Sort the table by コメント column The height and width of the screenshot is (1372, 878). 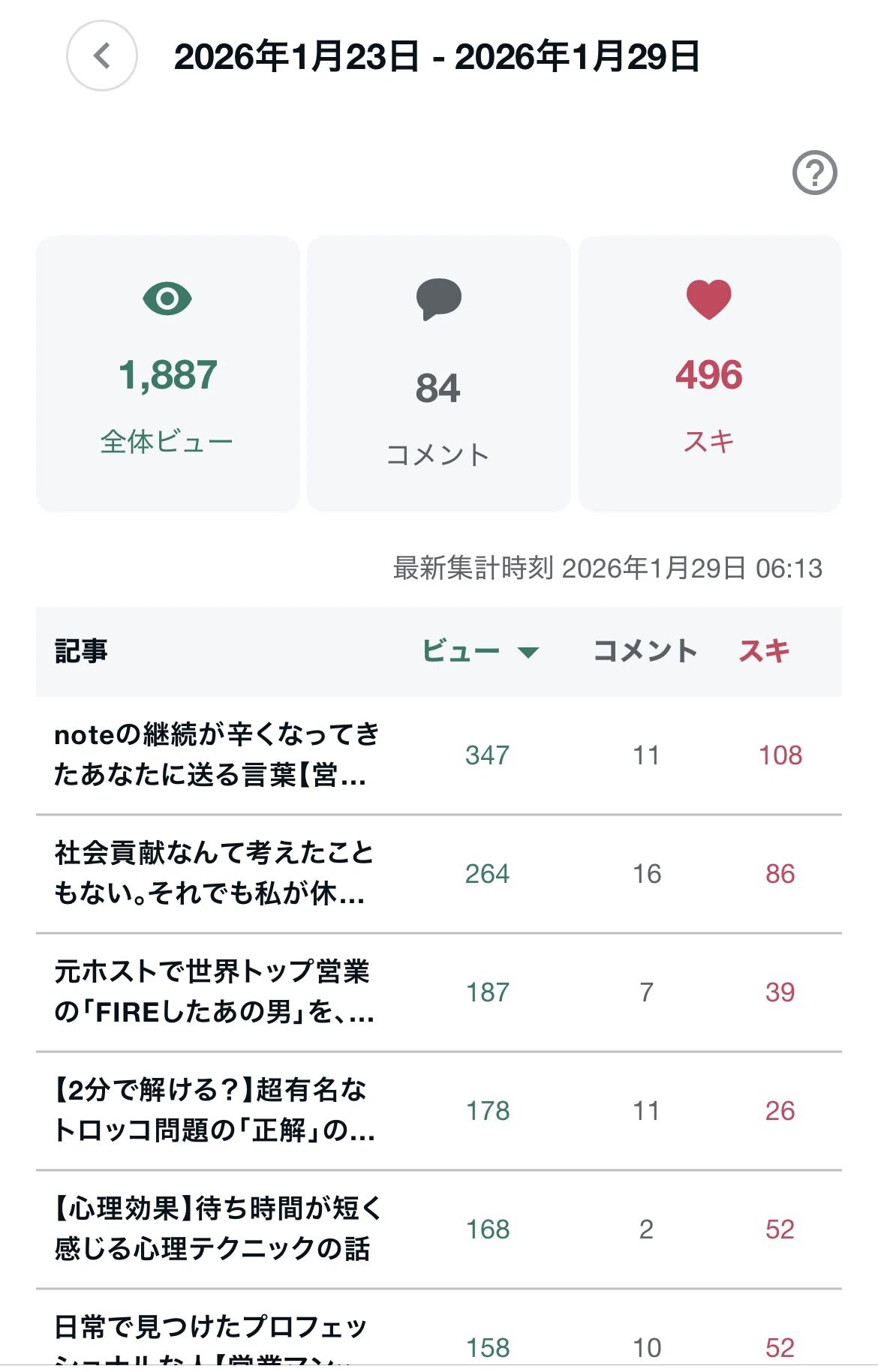pyautogui.click(x=645, y=651)
